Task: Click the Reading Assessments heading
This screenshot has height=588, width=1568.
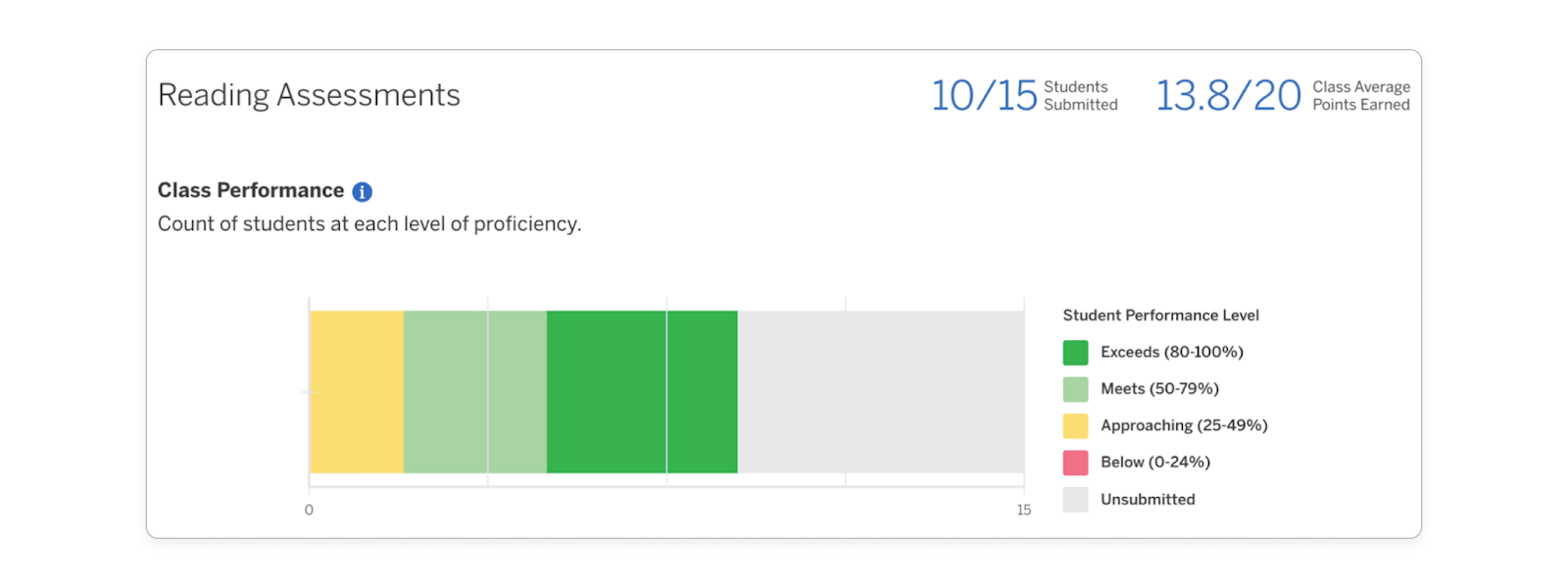Action: [309, 94]
